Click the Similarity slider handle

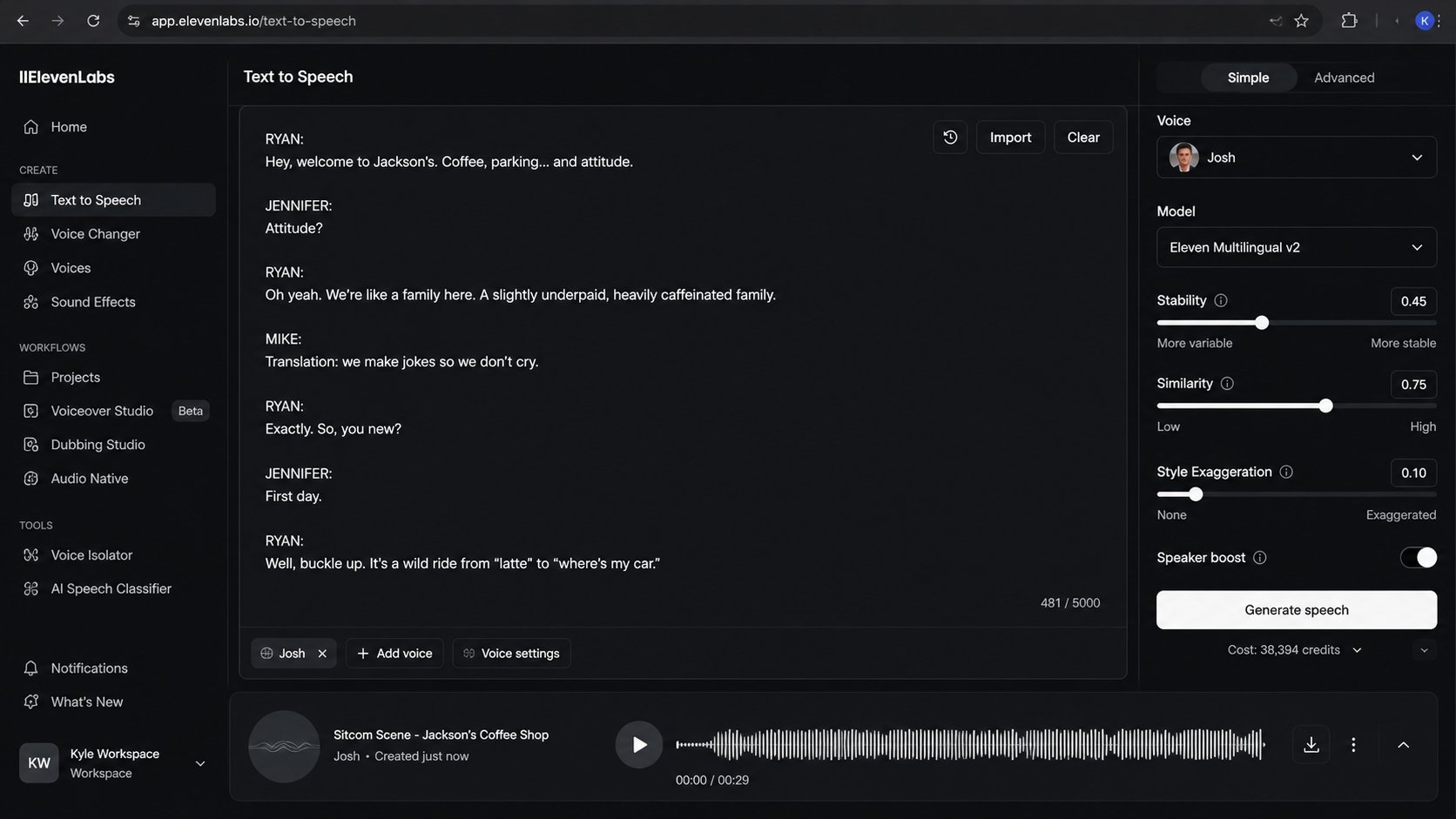[x=1325, y=406]
